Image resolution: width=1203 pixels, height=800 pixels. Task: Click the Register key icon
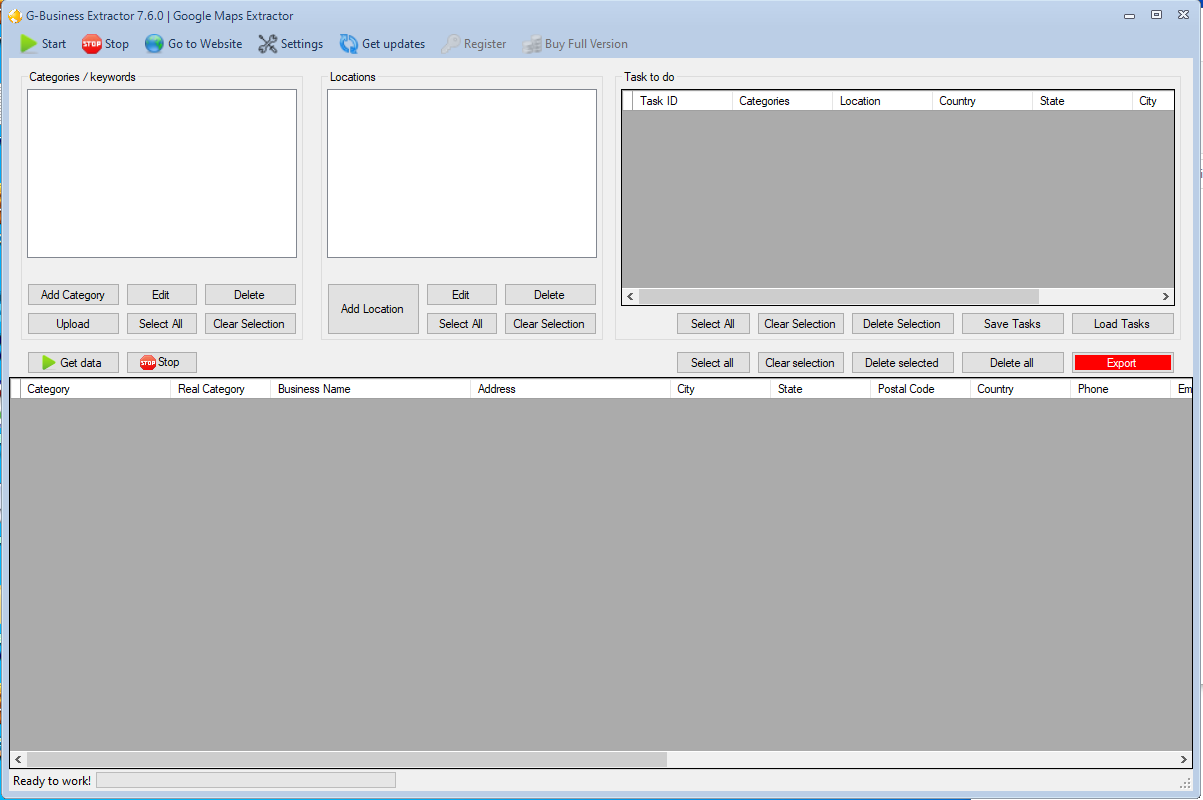point(451,44)
